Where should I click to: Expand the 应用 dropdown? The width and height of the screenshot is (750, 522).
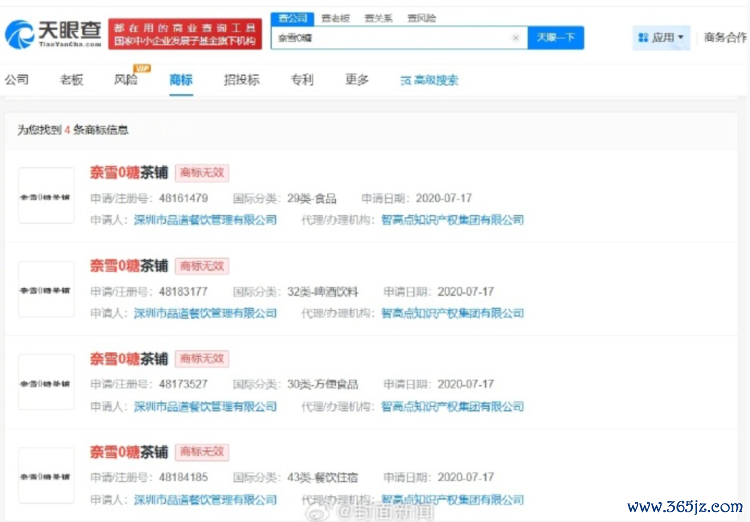tap(662, 38)
